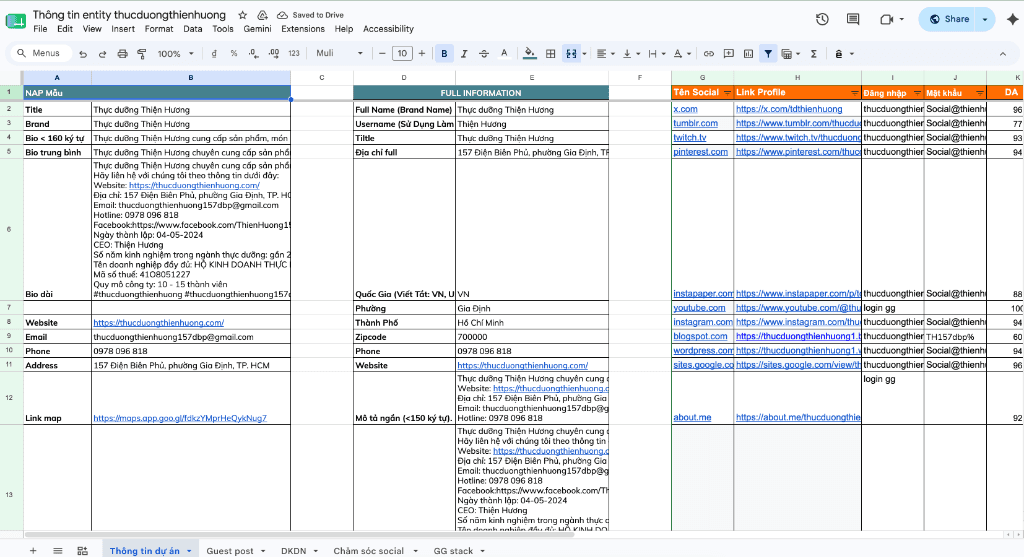The width and height of the screenshot is (1024, 557).
Task: Open version history
Action: point(822,20)
